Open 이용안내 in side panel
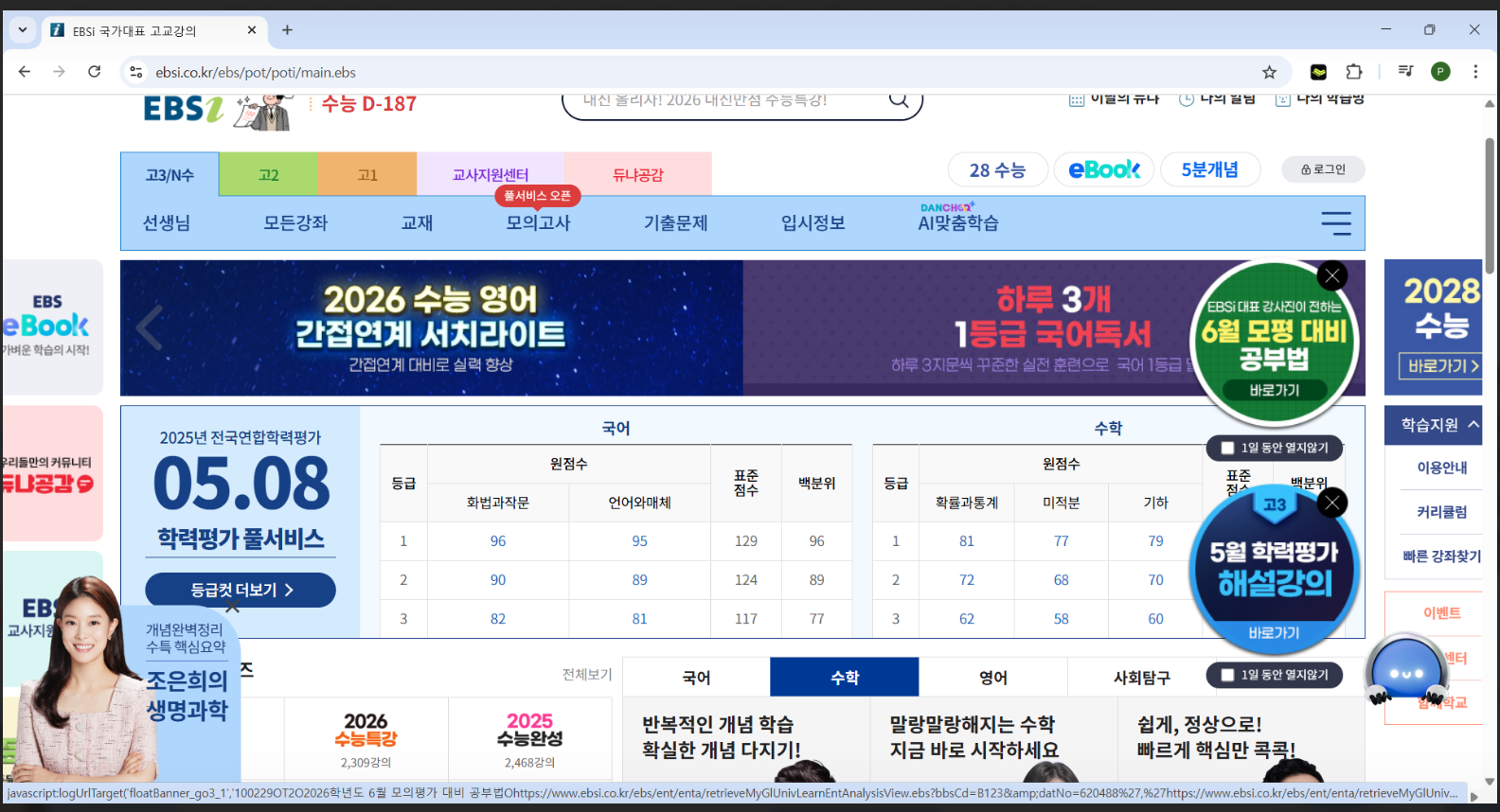1500x812 pixels. tap(1442, 468)
